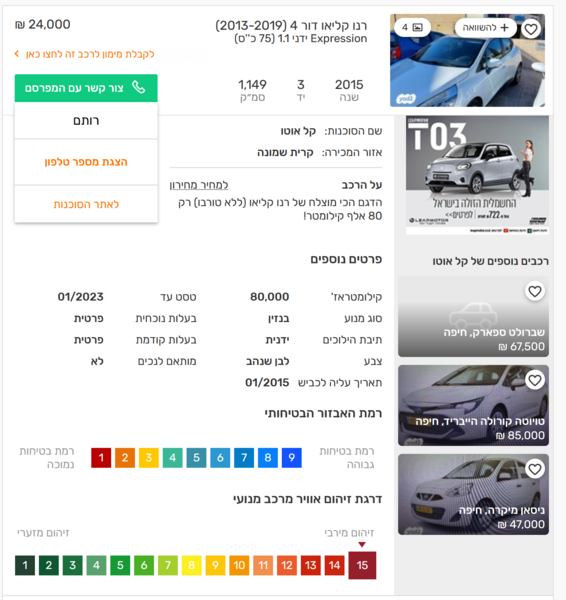Click safety level swatch number 1
Image resolution: width=566 pixels, height=600 pixels.
(x=101, y=458)
